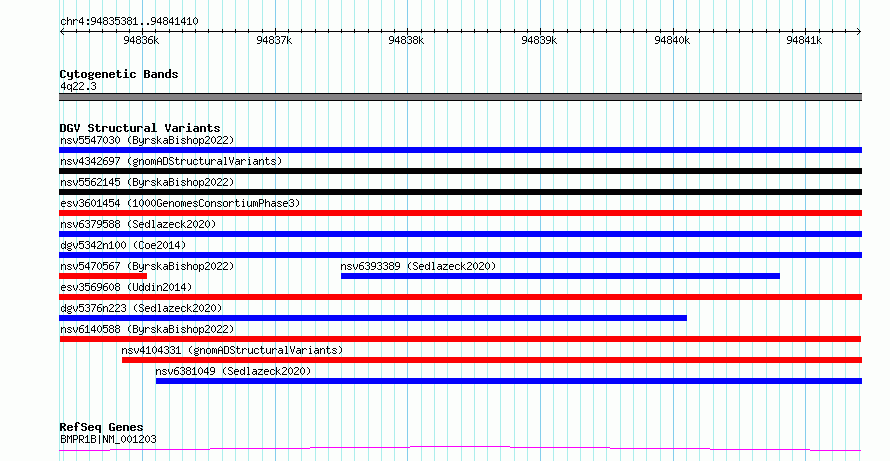Select the blue bar under dgv5342n100

pyautogui.click(x=460, y=255)
